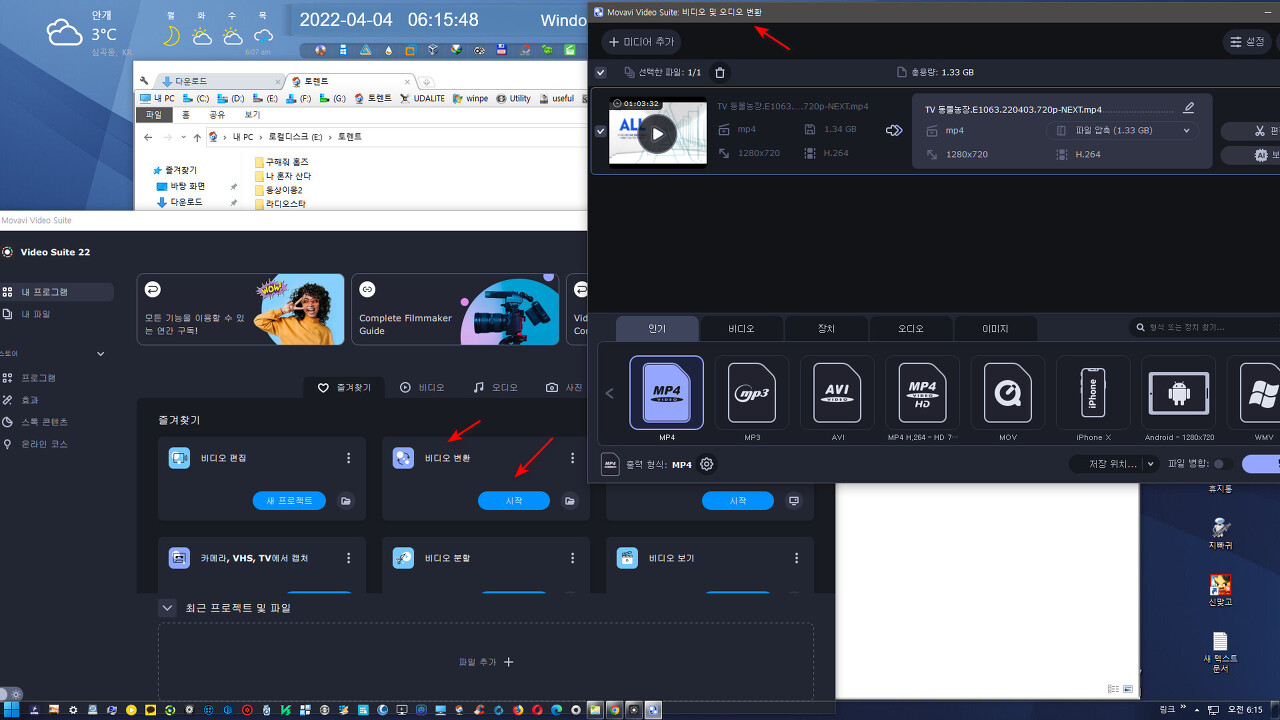This screenshot has height=720, width=1280.
Task: Select the MP4 H.264 HD preset
Action: pyautogui.click(x=922, y=393)
